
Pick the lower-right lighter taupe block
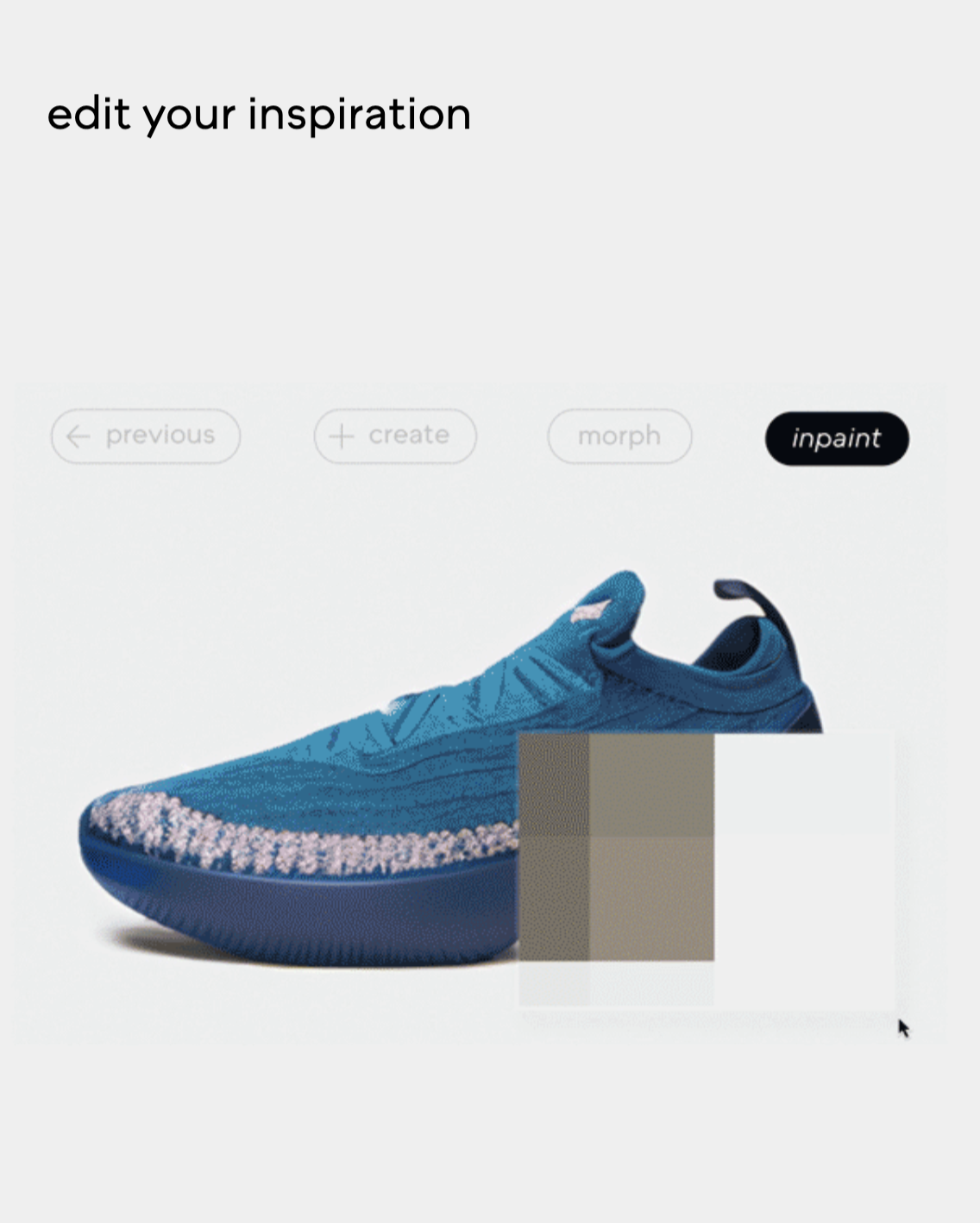point(651,897)
